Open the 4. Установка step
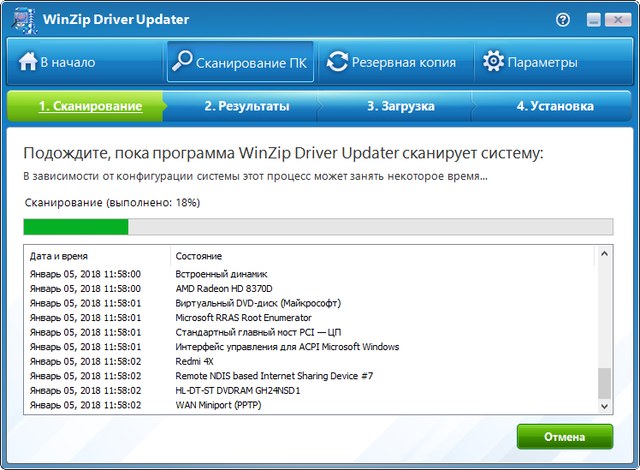The height and width of the screenshot is (470, 640). click(555, 106)
